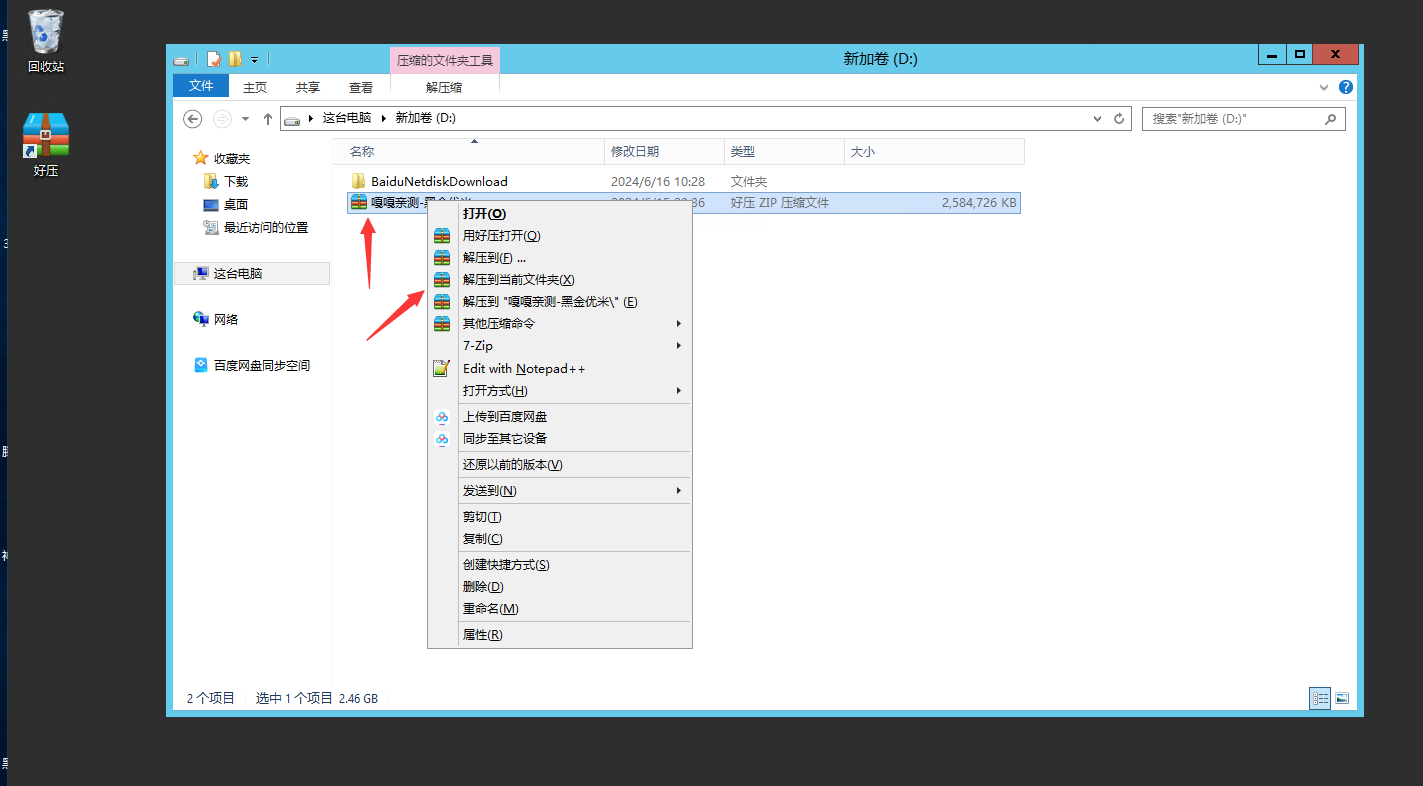Open the Recycle Bin desktop icon

(x=46, y=41)
